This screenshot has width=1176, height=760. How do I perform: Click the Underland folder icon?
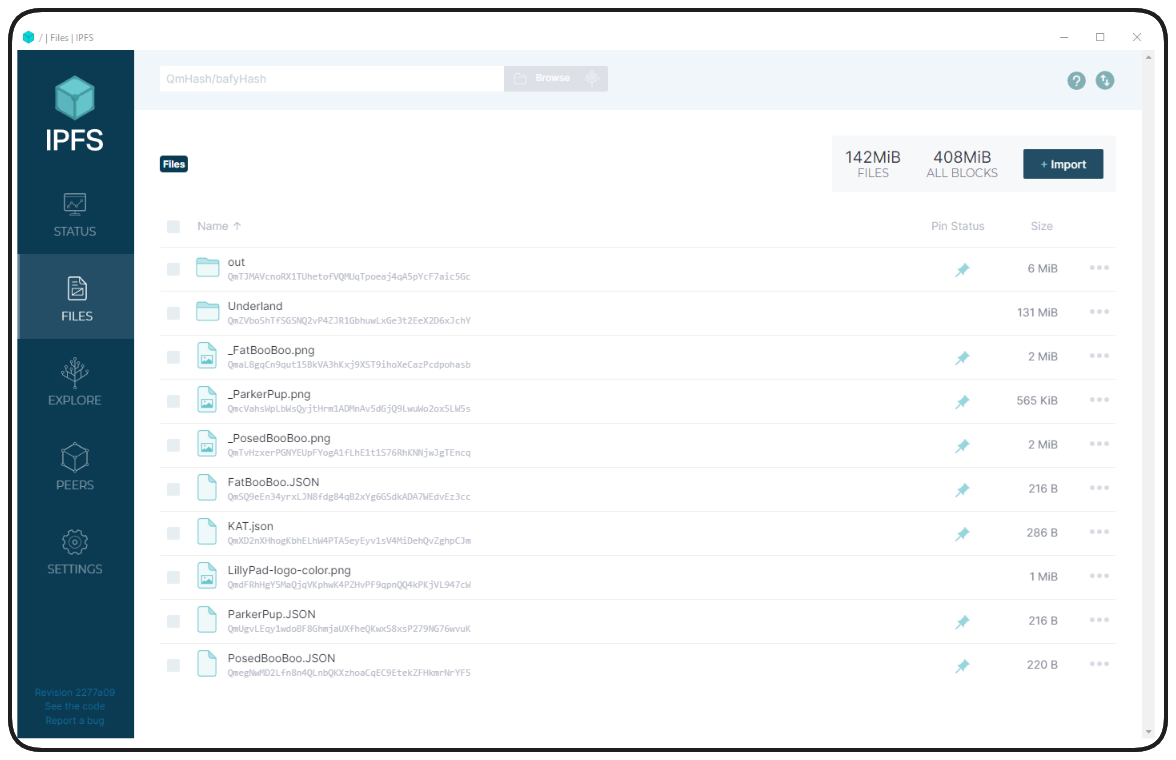click(207, 311)
